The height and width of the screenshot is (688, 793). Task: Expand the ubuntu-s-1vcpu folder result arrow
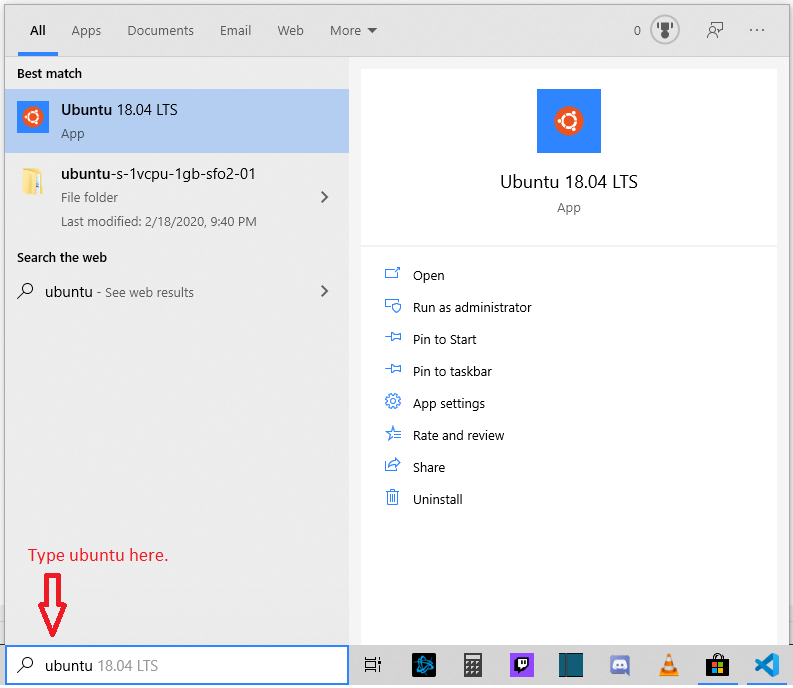(325, 197)
